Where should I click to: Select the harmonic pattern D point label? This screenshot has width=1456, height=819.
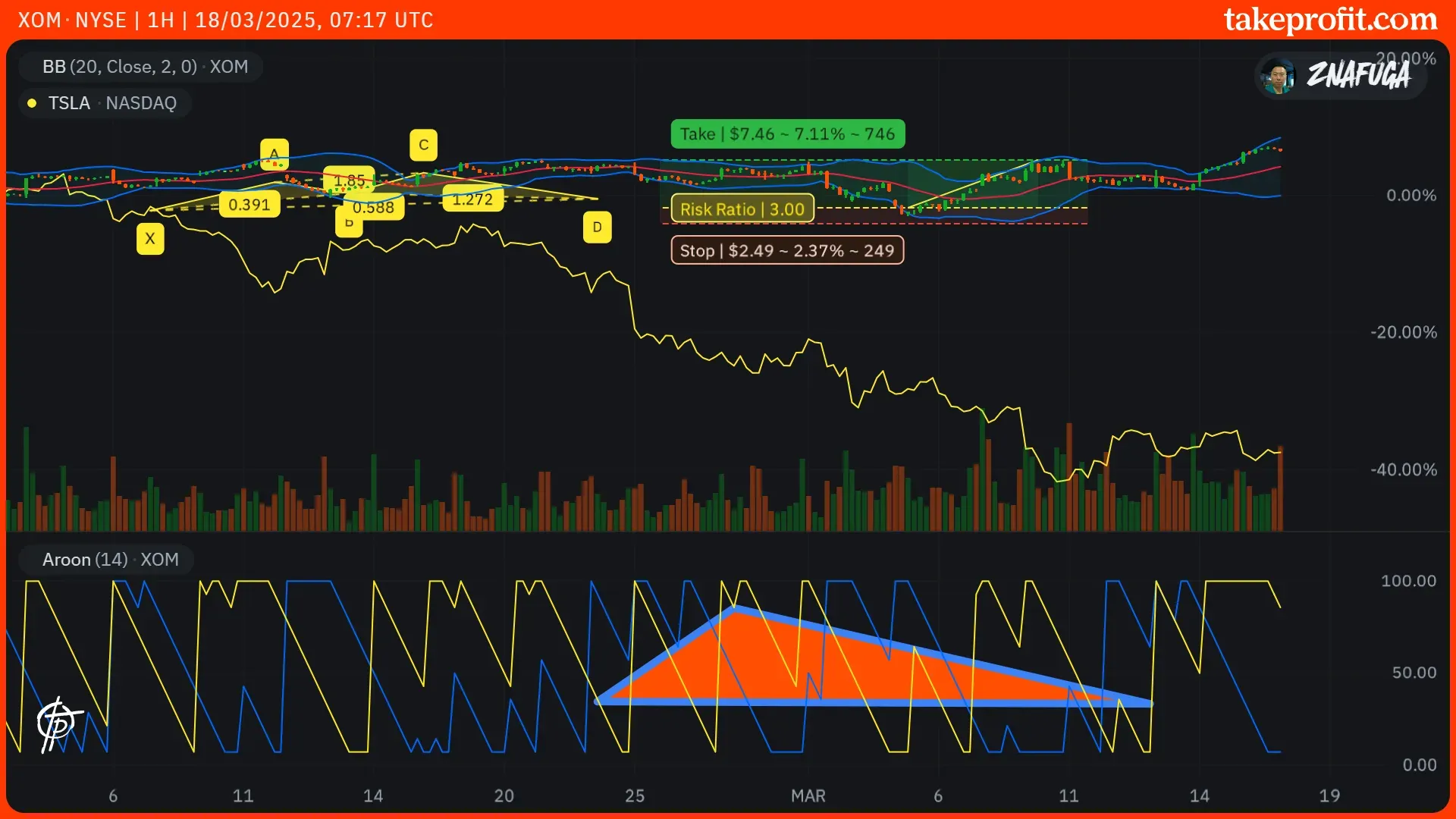tap(597, 227)
